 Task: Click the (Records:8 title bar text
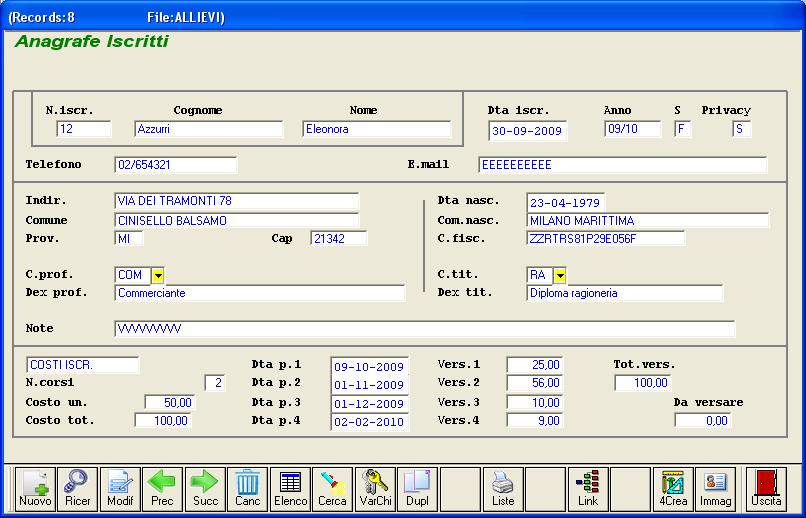coord(41,17)
